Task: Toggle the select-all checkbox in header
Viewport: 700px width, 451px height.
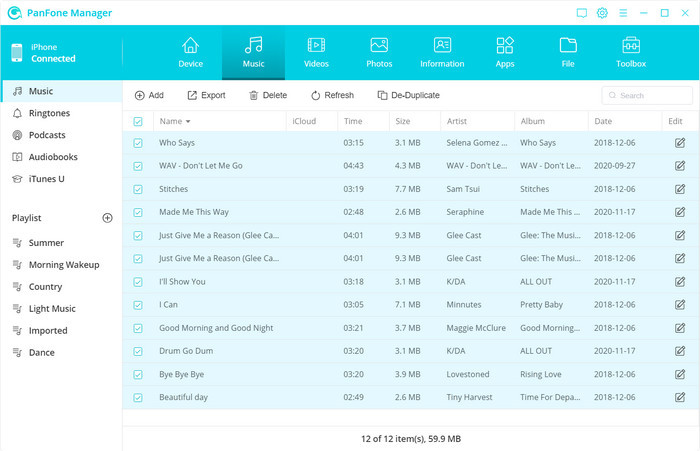Action: pyautogui.click(x=138, y=121)
